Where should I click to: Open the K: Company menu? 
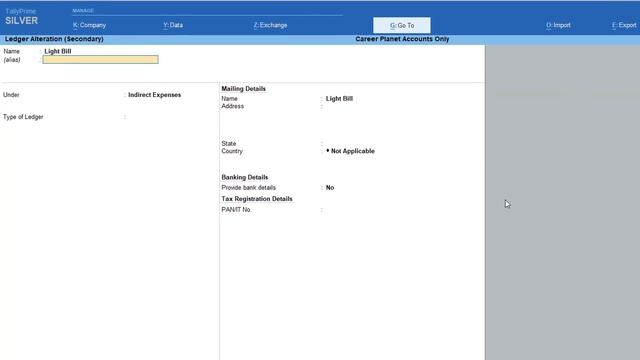[x=89, y=25]
